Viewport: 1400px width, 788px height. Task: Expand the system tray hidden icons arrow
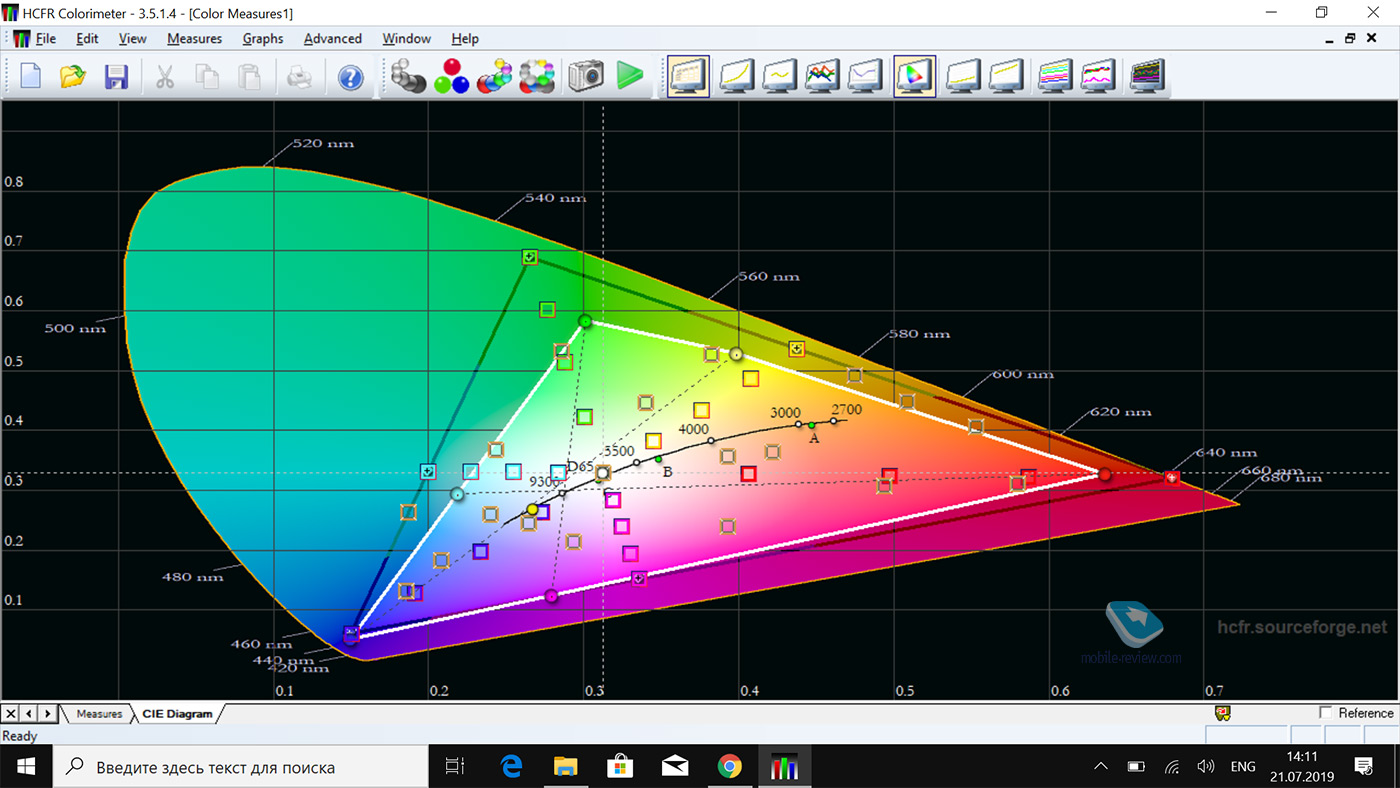tap(1101, 767)
